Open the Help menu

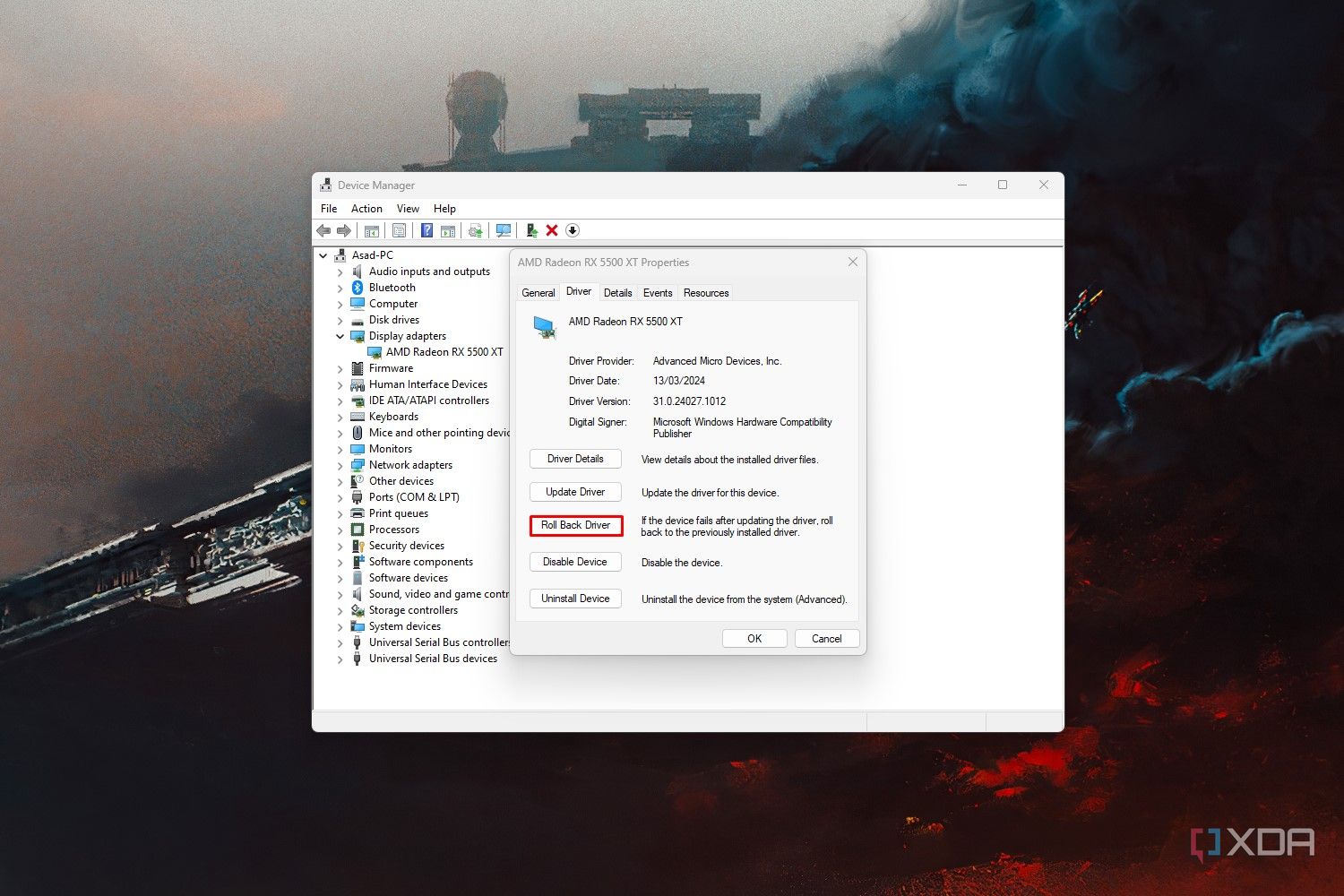(444, 208)
